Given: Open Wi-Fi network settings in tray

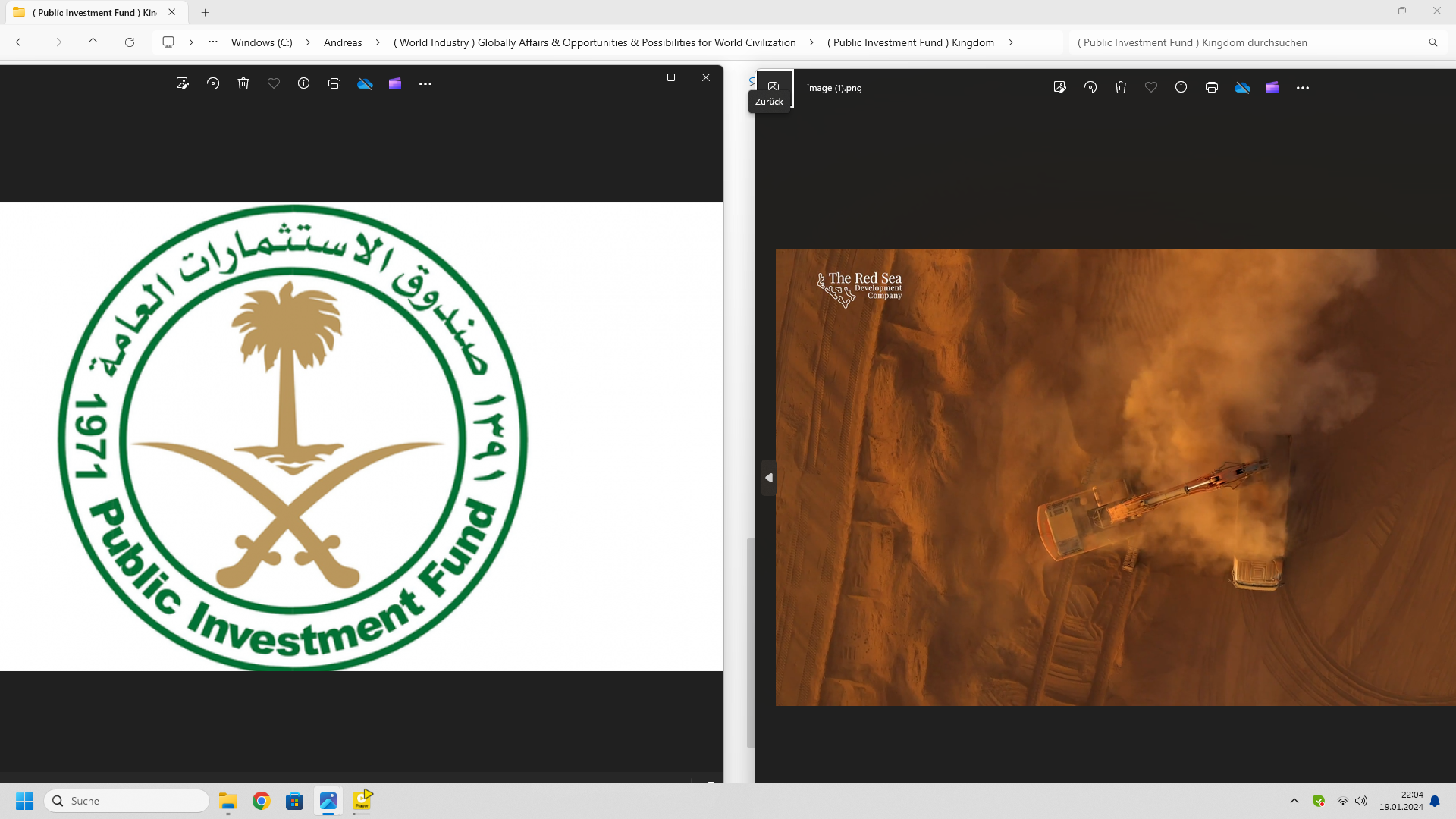Looking at the screenshot, I should [x=1343, y=801].
